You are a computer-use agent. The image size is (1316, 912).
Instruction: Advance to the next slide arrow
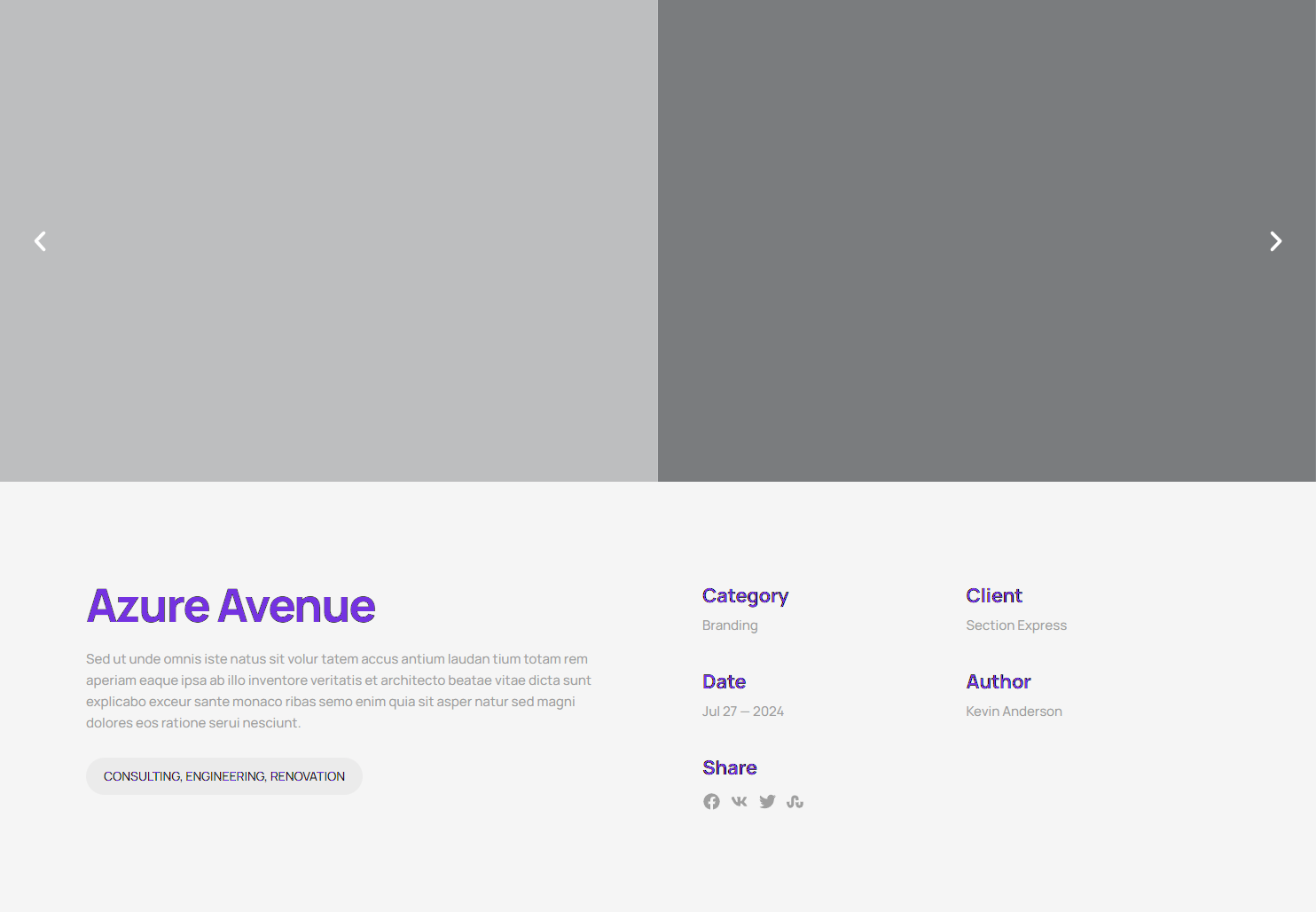pyautogui.click(x=1275, y=241)
